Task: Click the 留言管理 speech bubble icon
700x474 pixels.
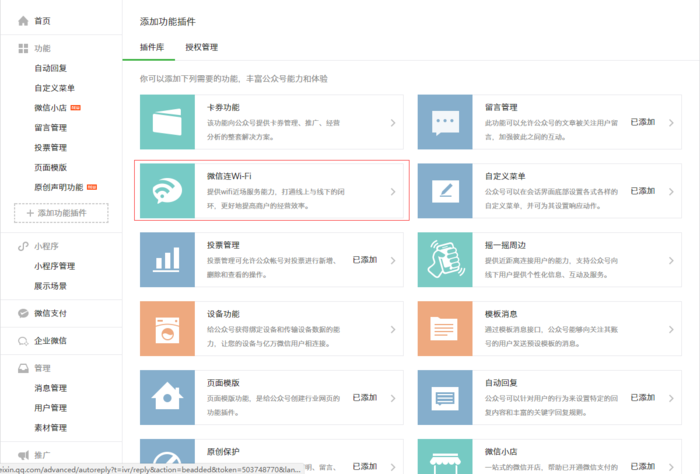Action: (x=444, y=122)
